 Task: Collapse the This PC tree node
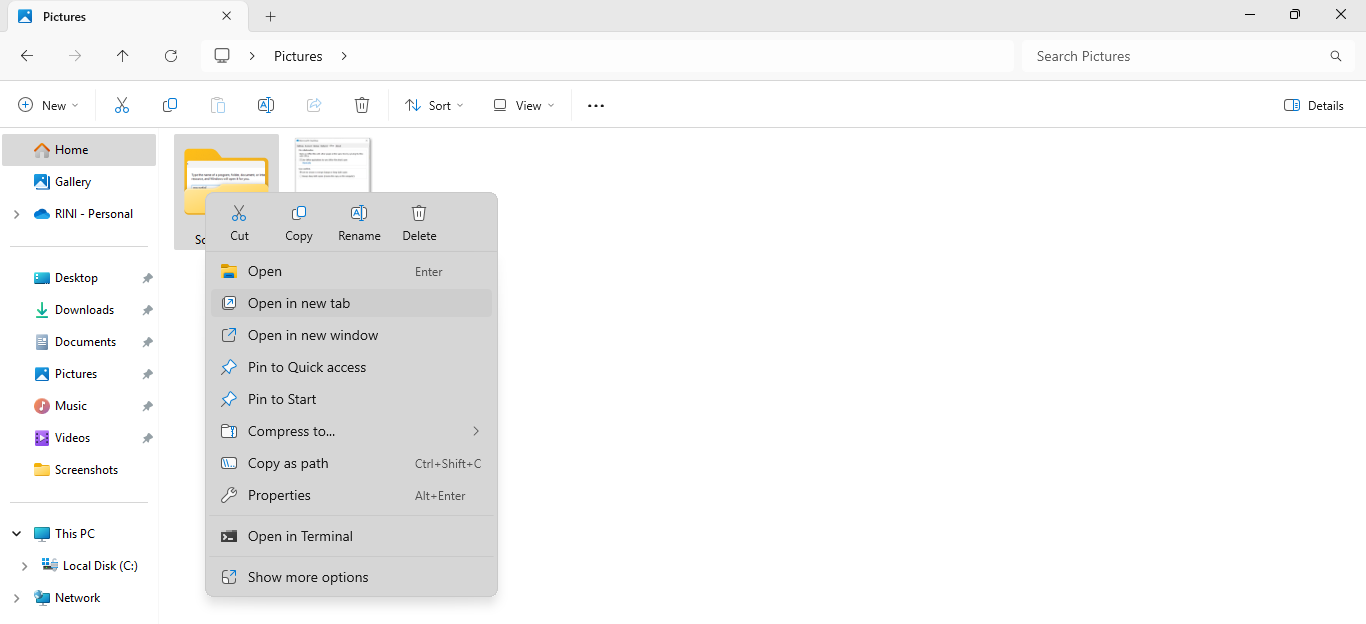[x=17, y=534]
